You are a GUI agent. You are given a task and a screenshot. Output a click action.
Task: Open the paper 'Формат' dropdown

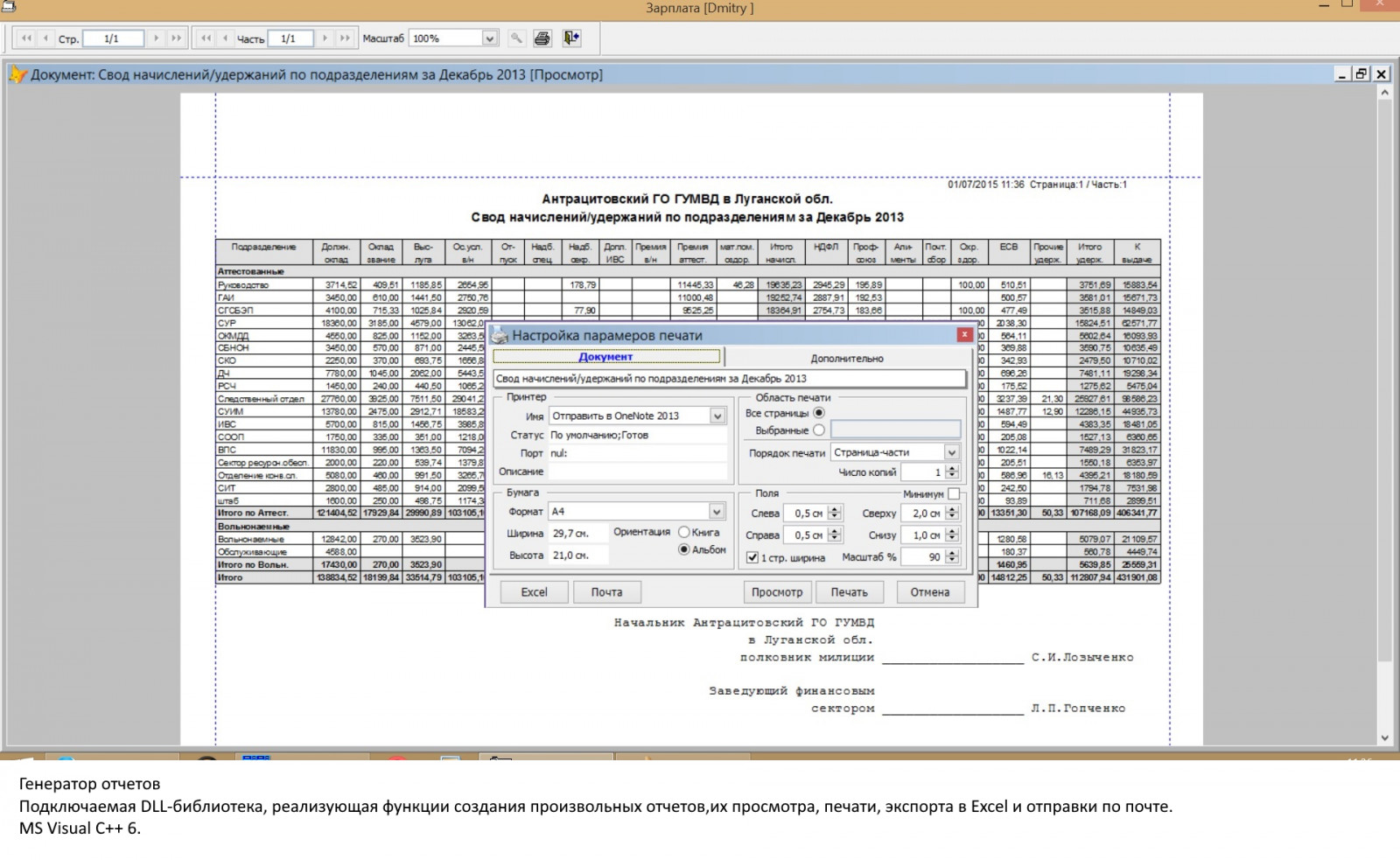click(x=717, y=512)
